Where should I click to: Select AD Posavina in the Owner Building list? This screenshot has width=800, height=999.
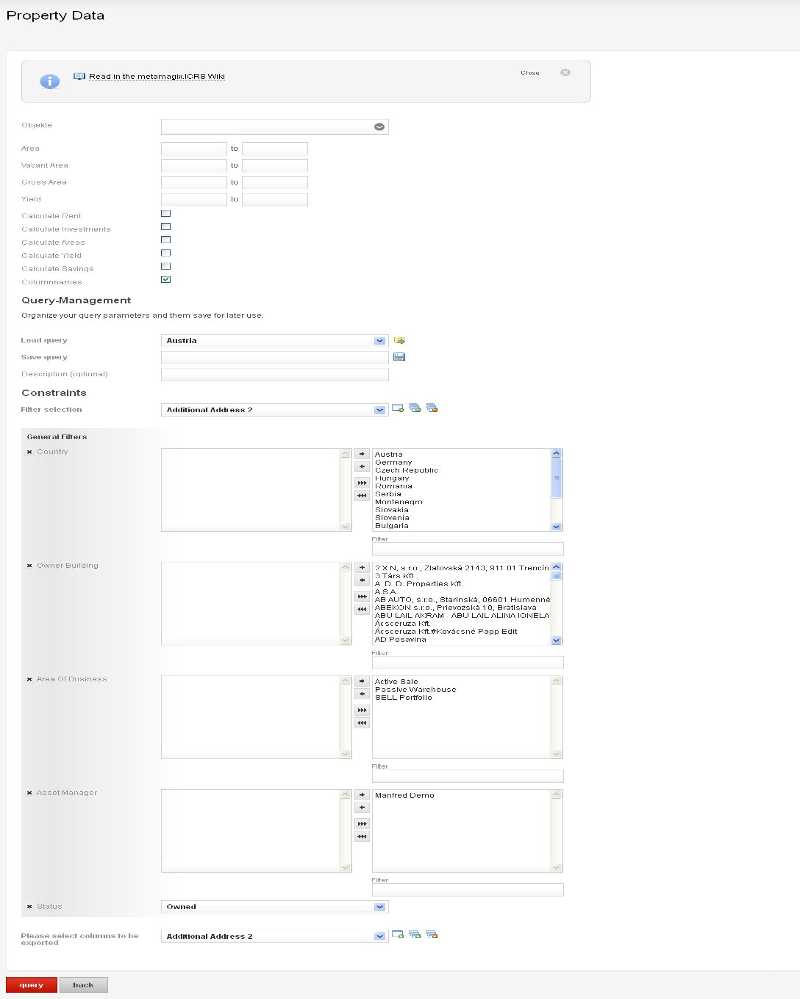coord(400,639)
